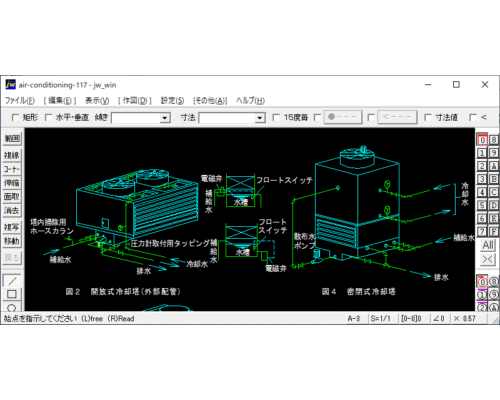Click the × button below All
Viewport: 500px width, 400px height.
[x=488, y=259]
